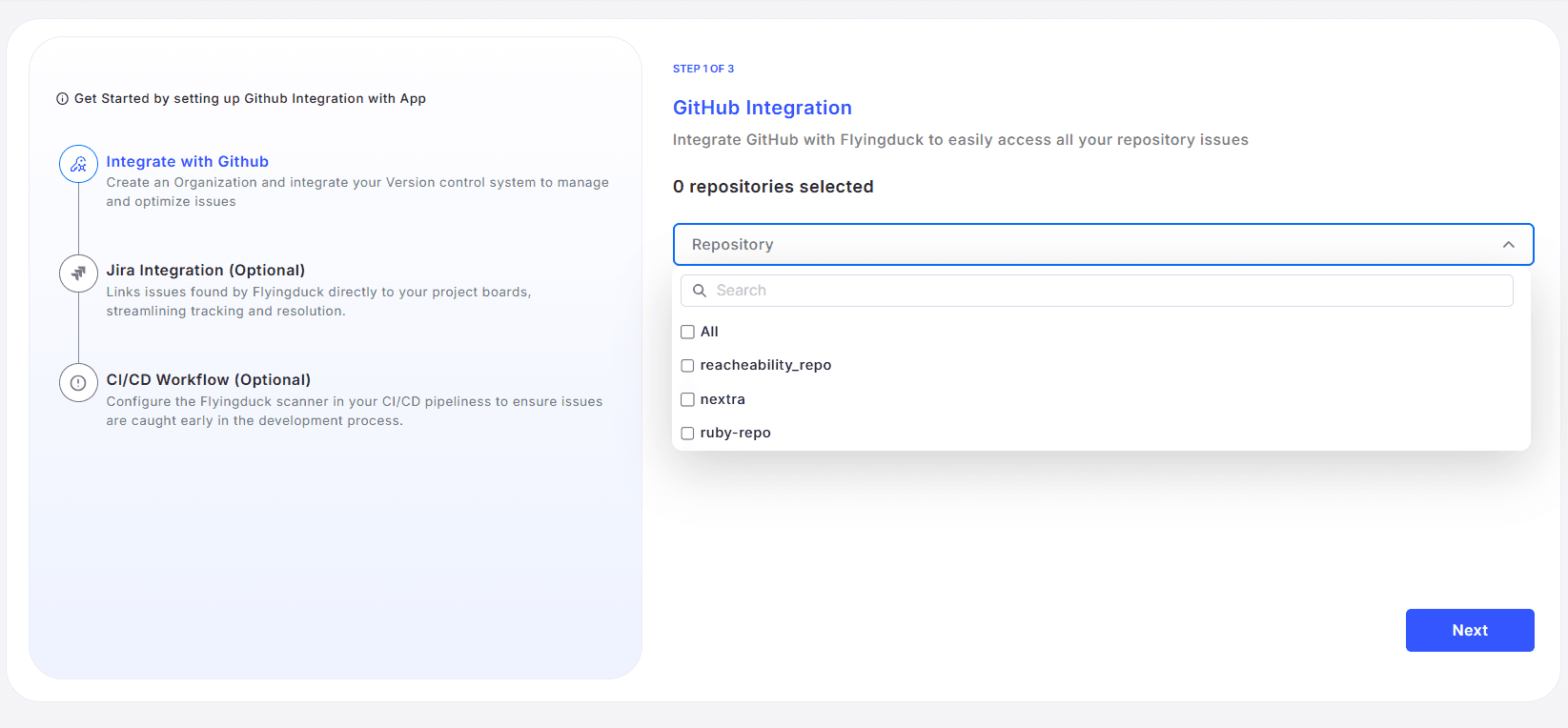The height and width of the screenshot is (728, 1568).
Task: Click the ruby-repo option label
Action: point(735,433)
